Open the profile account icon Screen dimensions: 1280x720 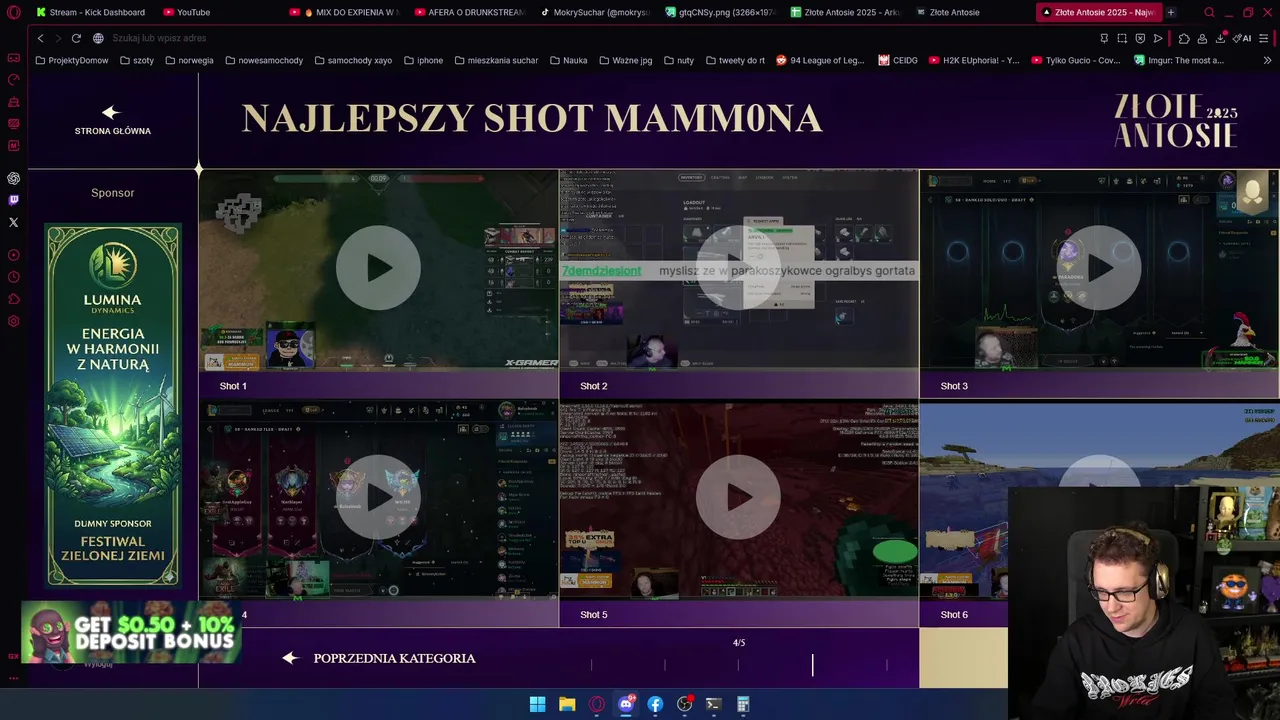click(1202, 38)
